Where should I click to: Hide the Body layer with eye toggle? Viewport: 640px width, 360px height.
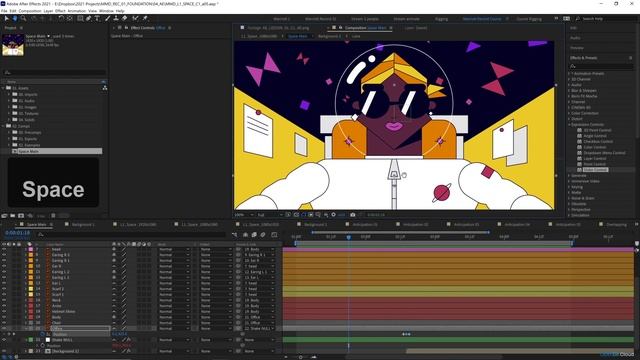pyautogui.click(x=4, y=317)
